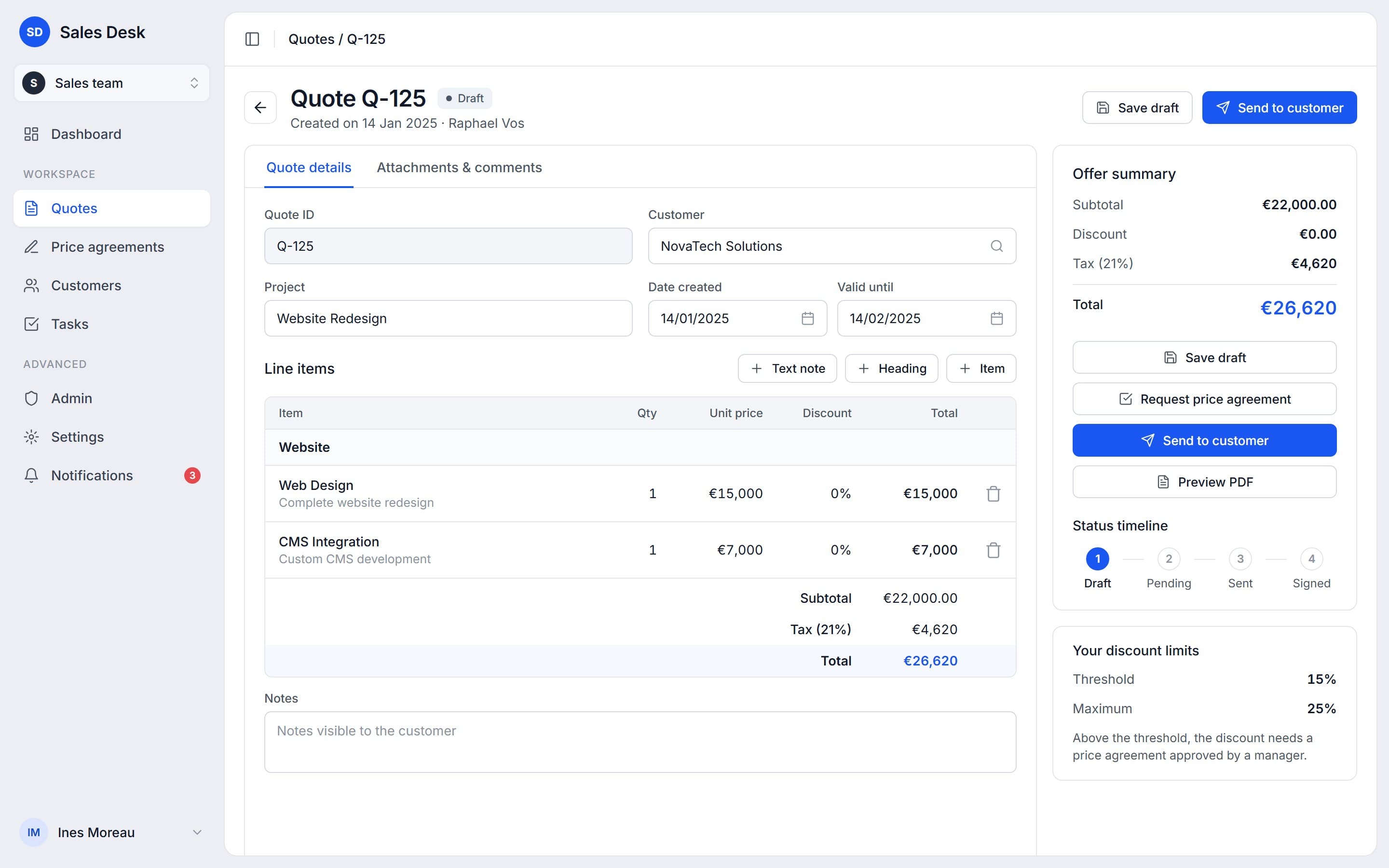Open the Admin section

tap(112, 398)
